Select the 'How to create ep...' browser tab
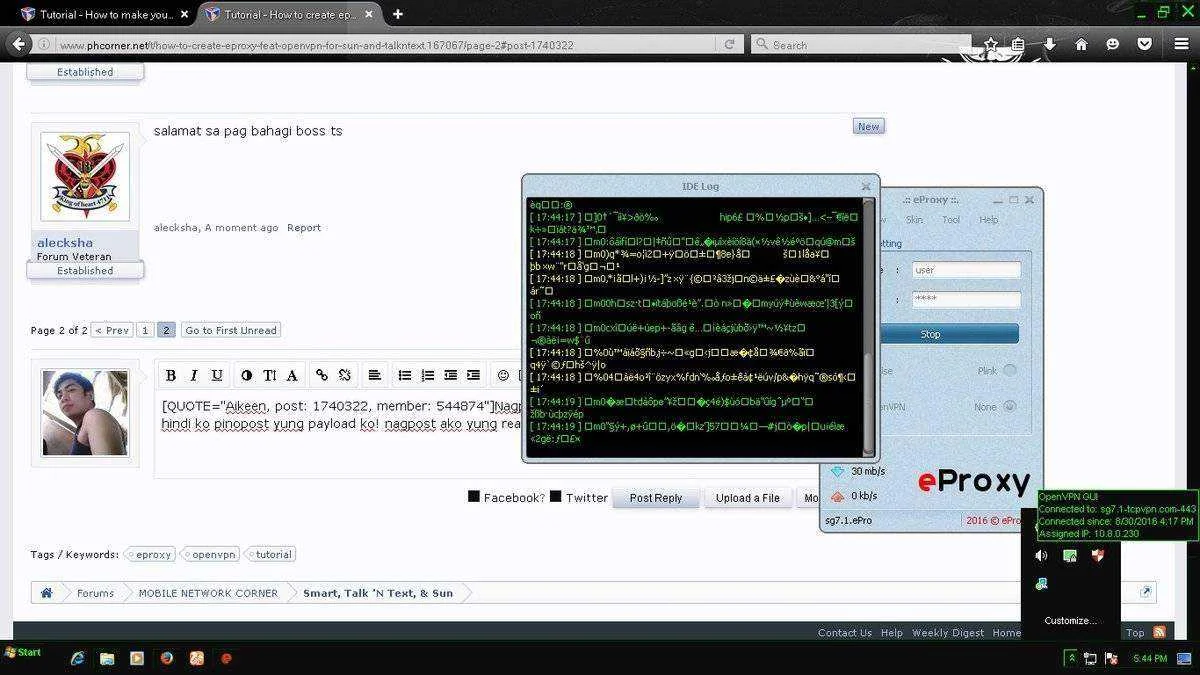This screenshot has height=675, width=1200. [x=290, y=14]
